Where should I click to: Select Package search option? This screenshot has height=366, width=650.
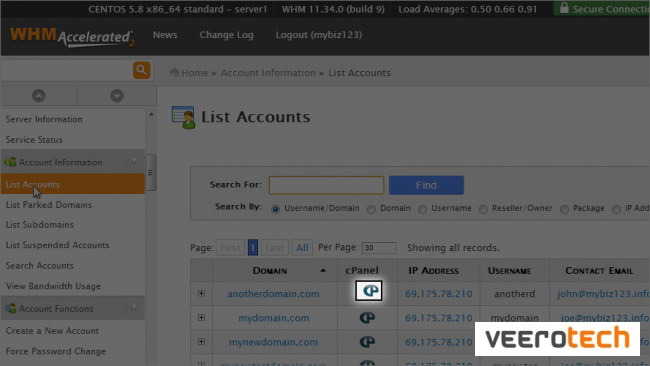click(564, 209)
